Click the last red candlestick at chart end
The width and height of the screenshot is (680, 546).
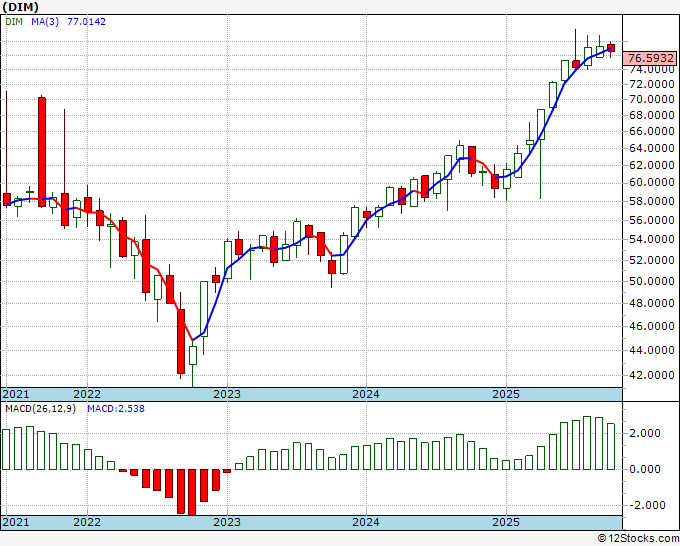click(x=611, y=48)
